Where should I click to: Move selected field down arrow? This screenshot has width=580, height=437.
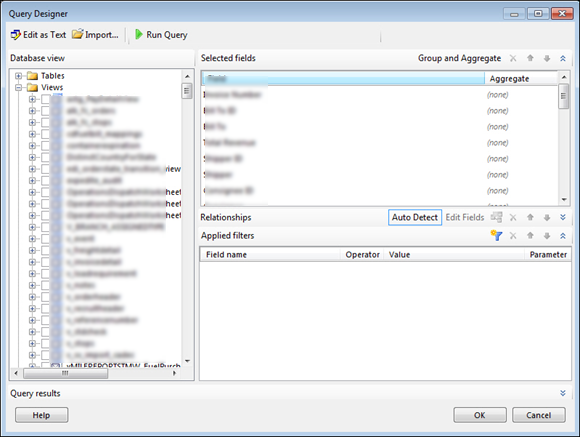pyautogui.click(x=547, y=58)
